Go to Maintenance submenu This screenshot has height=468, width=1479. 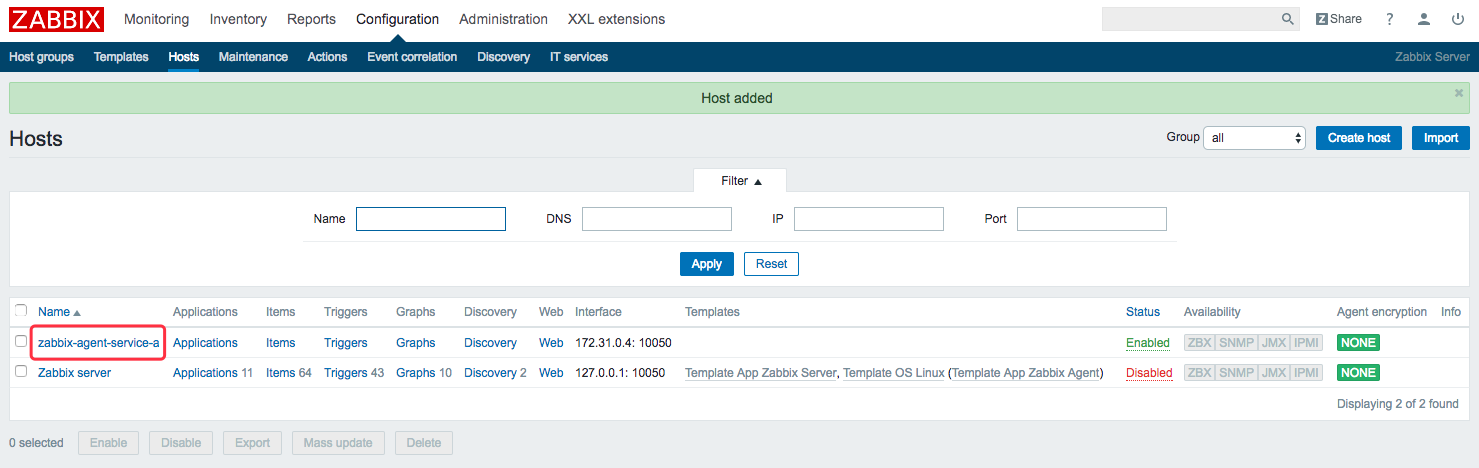tap(253, 57)
